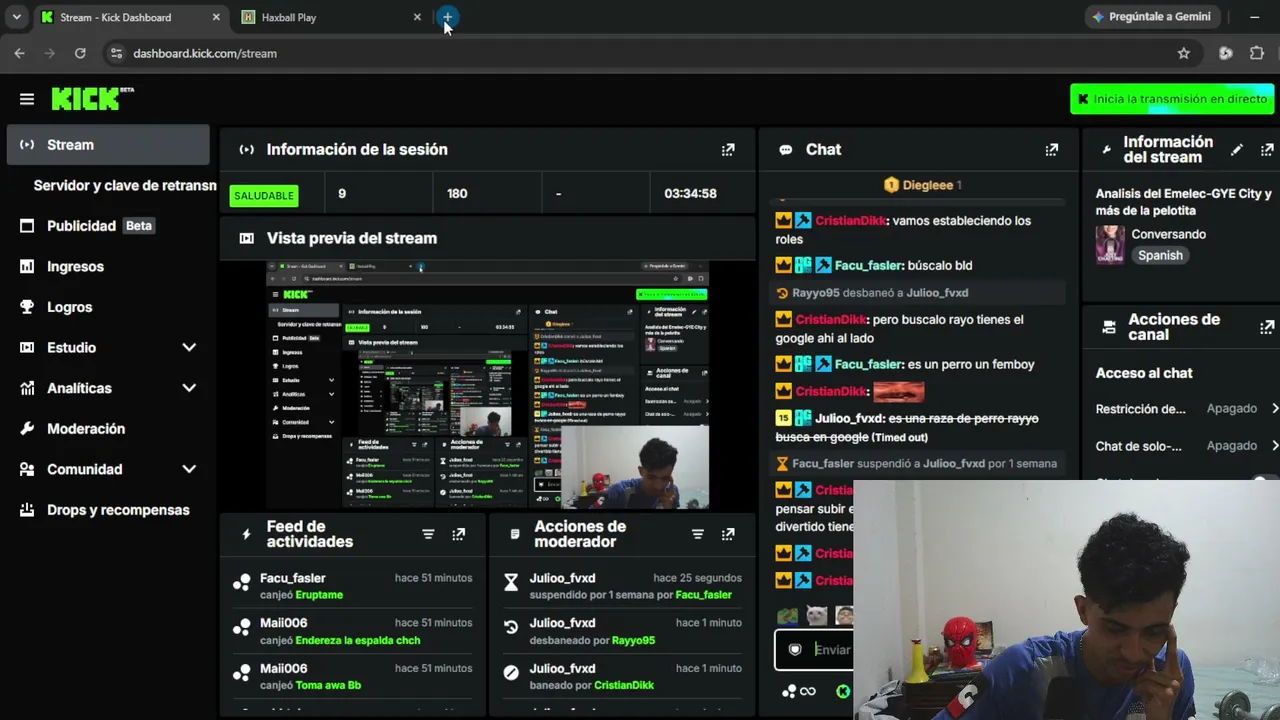This screenshot has height=720, width=1280.
Task: Click Inicia la transmisión en directo button
Action: coord(1172,99)
